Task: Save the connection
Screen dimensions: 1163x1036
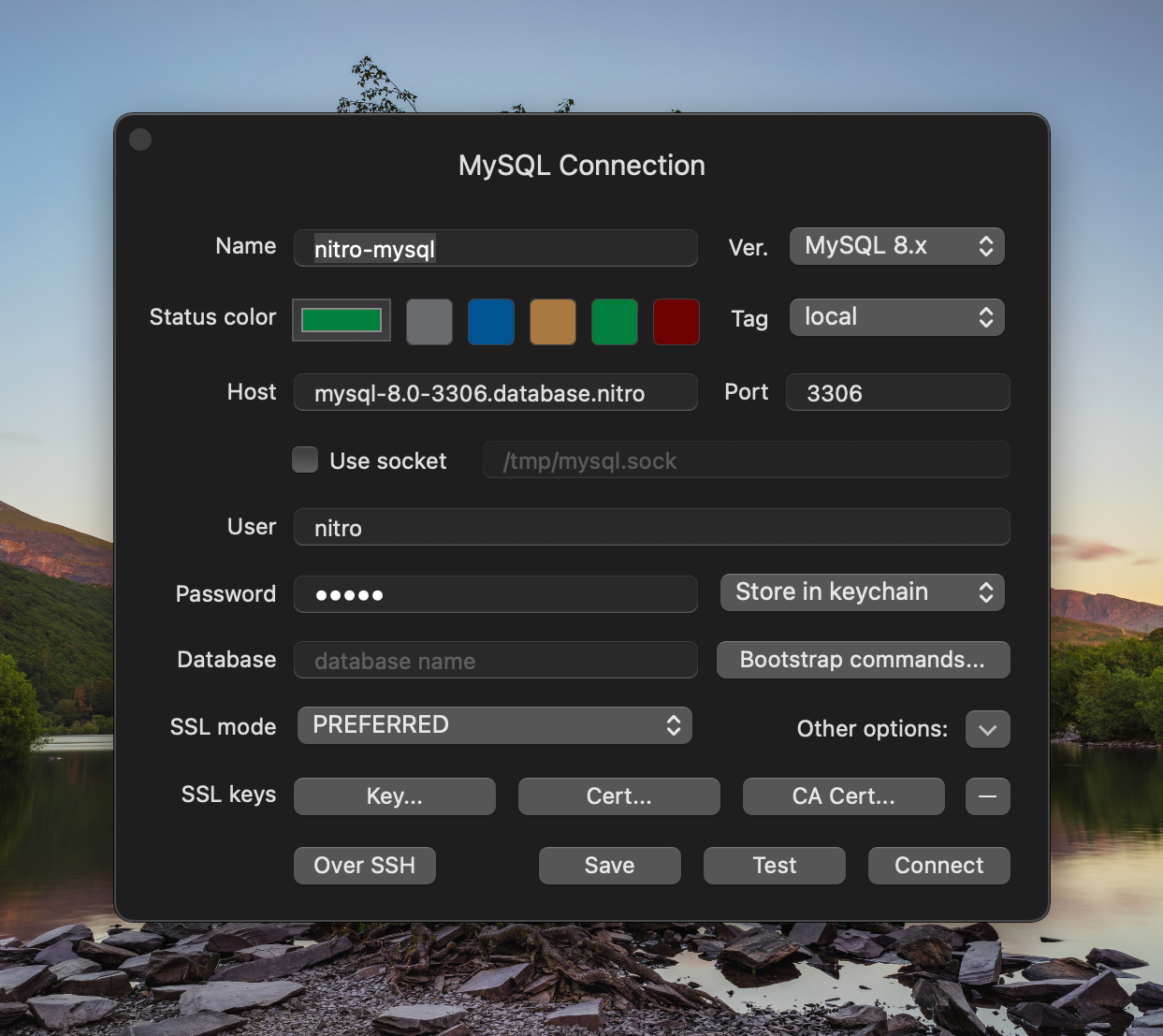Action: pyautogui.click(x=610, y=866)
